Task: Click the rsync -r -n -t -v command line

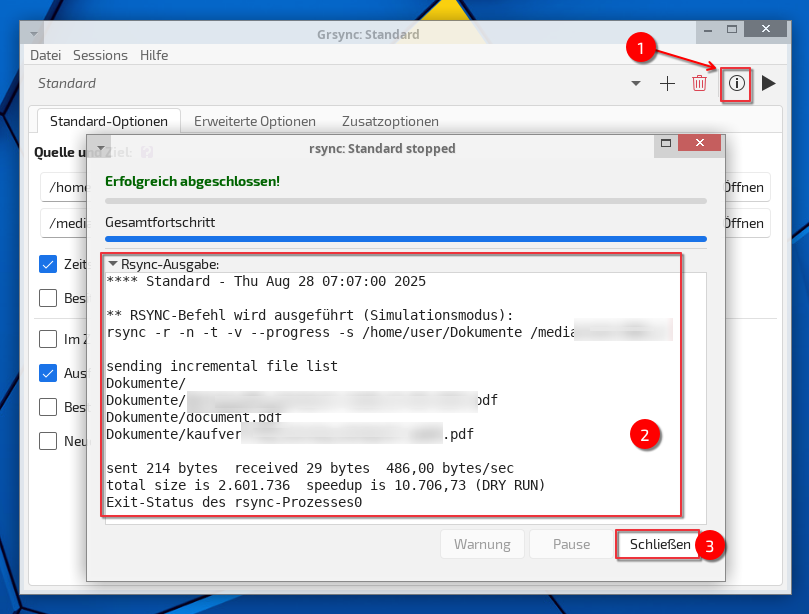Action: [x=341, y=332]
